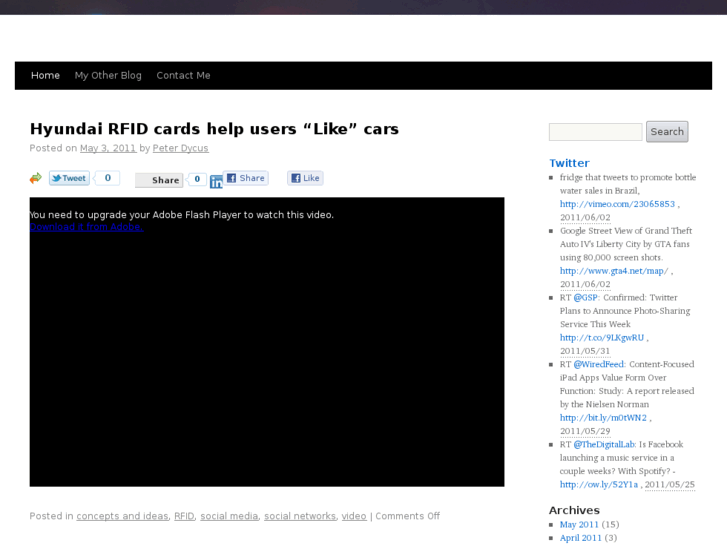This screenshot has width=727, height=545.
Task: Click the 2011/05/31 tweet date
Action: click(x=585, y=351)
